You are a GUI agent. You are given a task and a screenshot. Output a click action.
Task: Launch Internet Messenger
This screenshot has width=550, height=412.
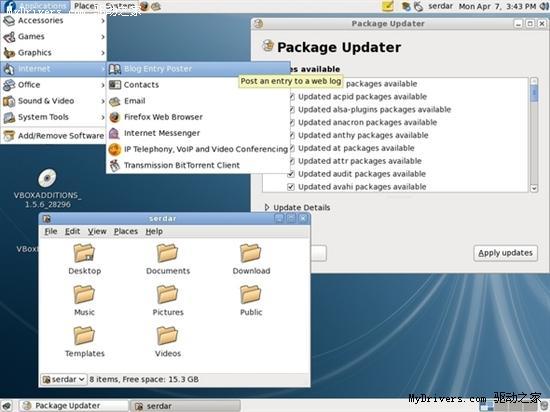click(198, 133)
